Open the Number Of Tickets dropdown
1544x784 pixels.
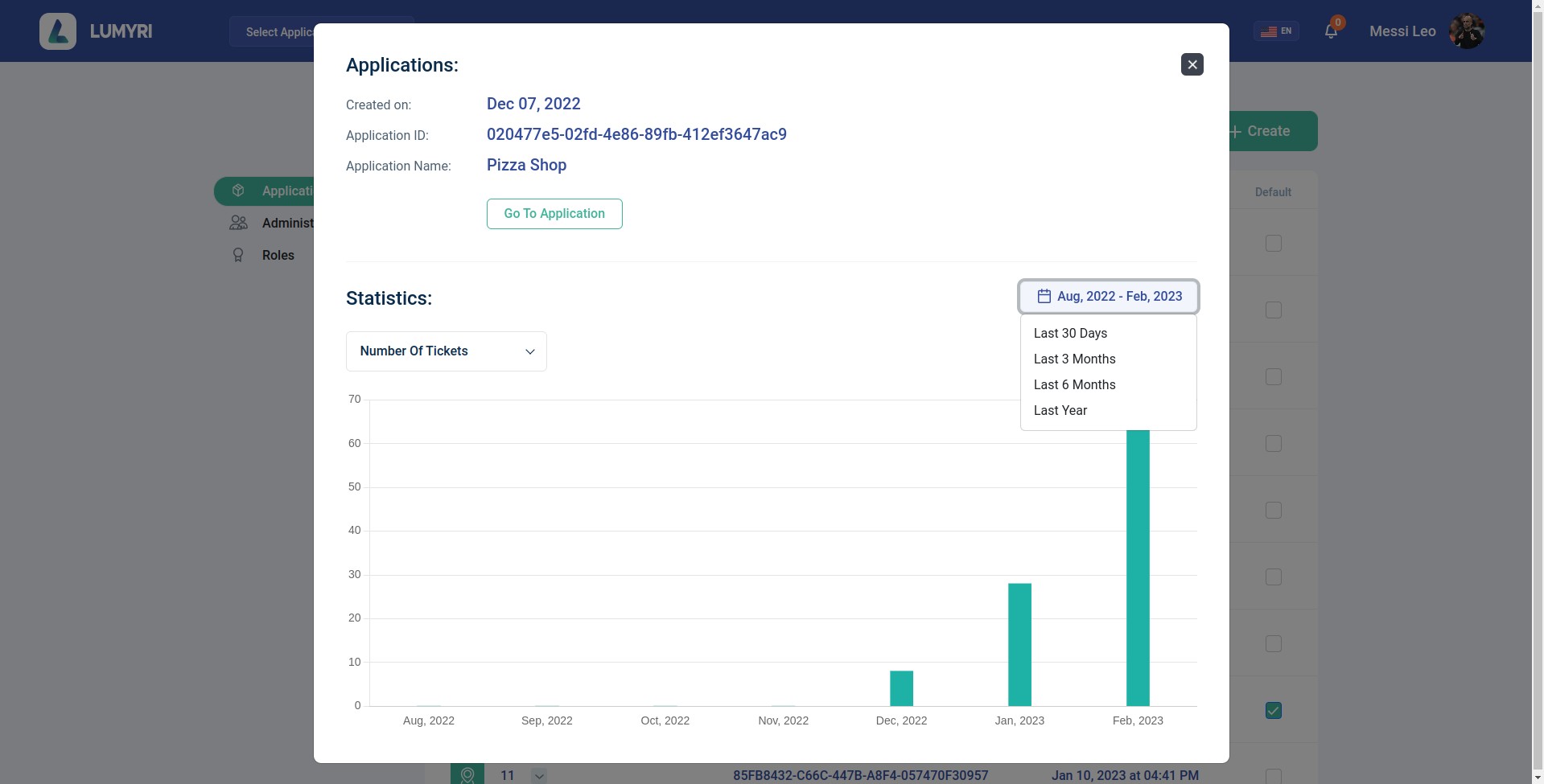[447, 351]
